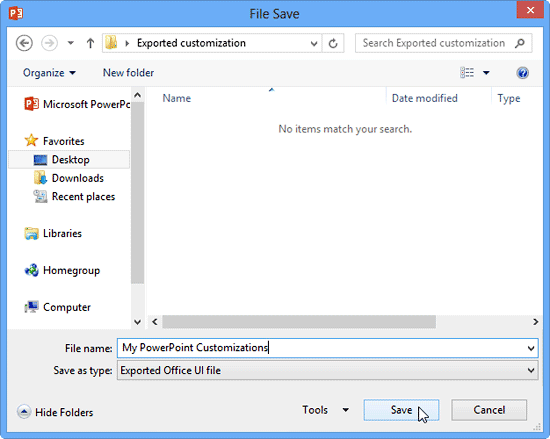Open the Downloads folder
This screenshot has width=550, height=439.
[69, 178]
